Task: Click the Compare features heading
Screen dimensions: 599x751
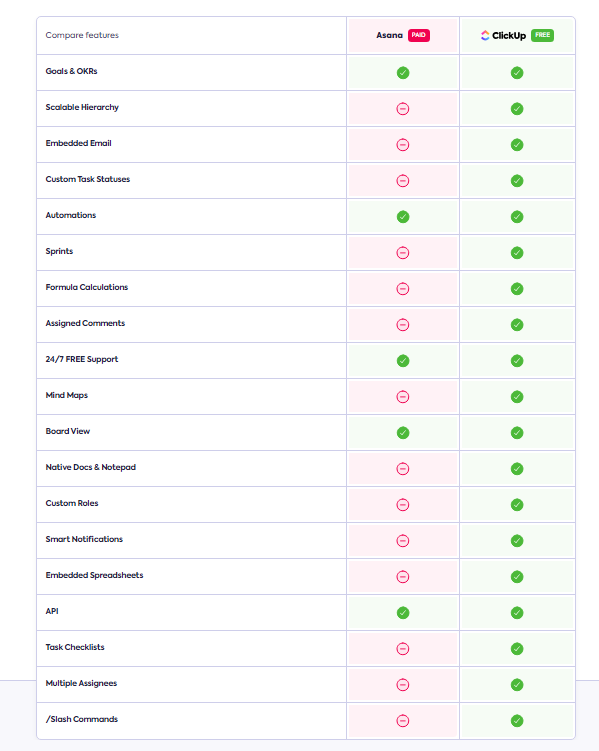Action: coord(82,35)
